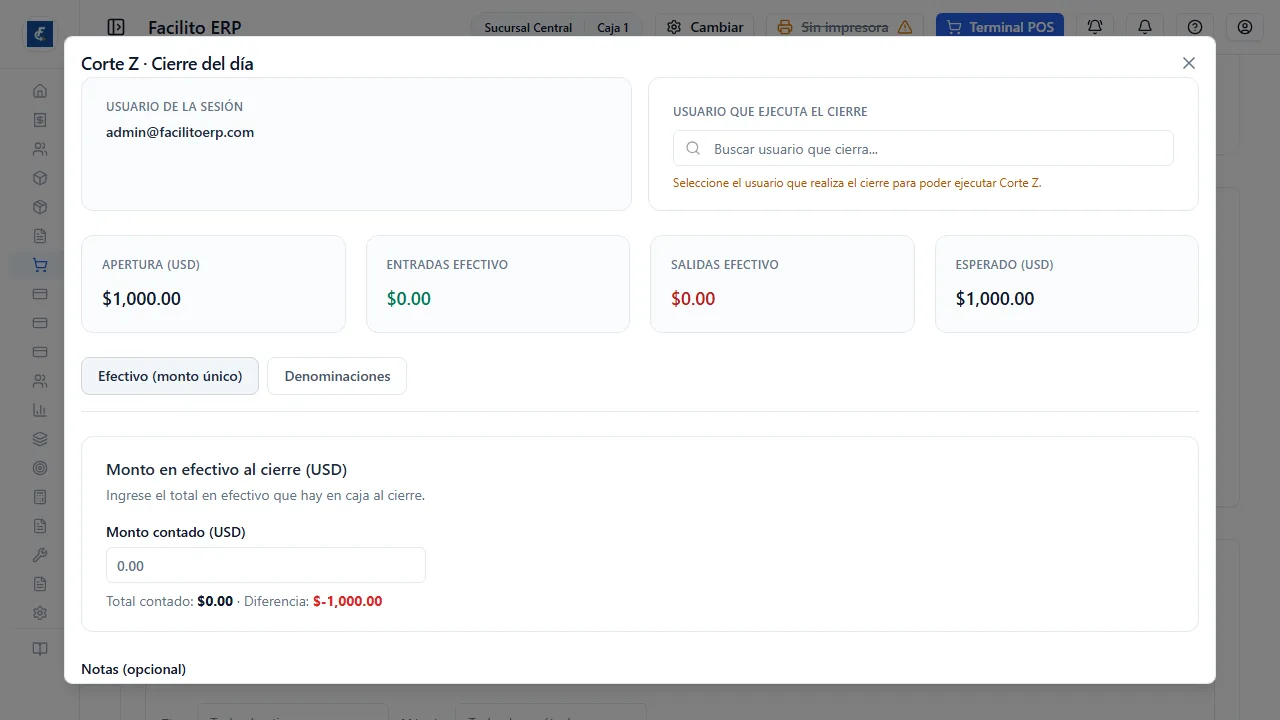
Task: Select the shopping cart icon in the sidebar
Action: [x=40, y=265]
